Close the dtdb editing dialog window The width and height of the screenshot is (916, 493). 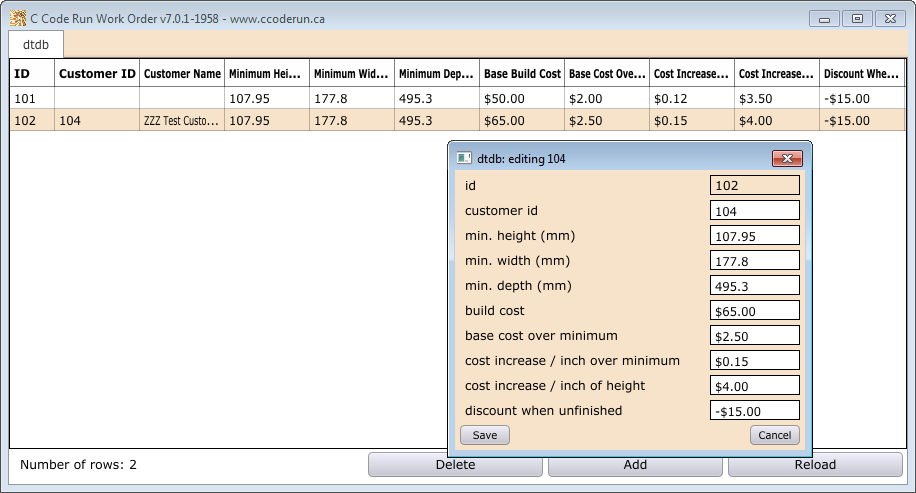point(787,158)
